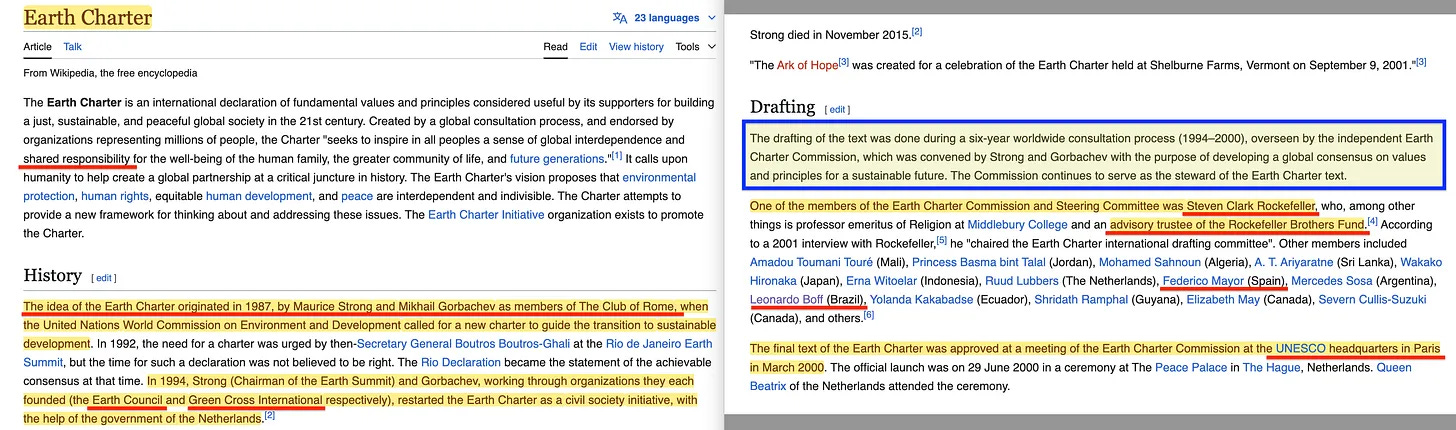Follow the future generations link
1456x430 pixels.
[558, 159]
